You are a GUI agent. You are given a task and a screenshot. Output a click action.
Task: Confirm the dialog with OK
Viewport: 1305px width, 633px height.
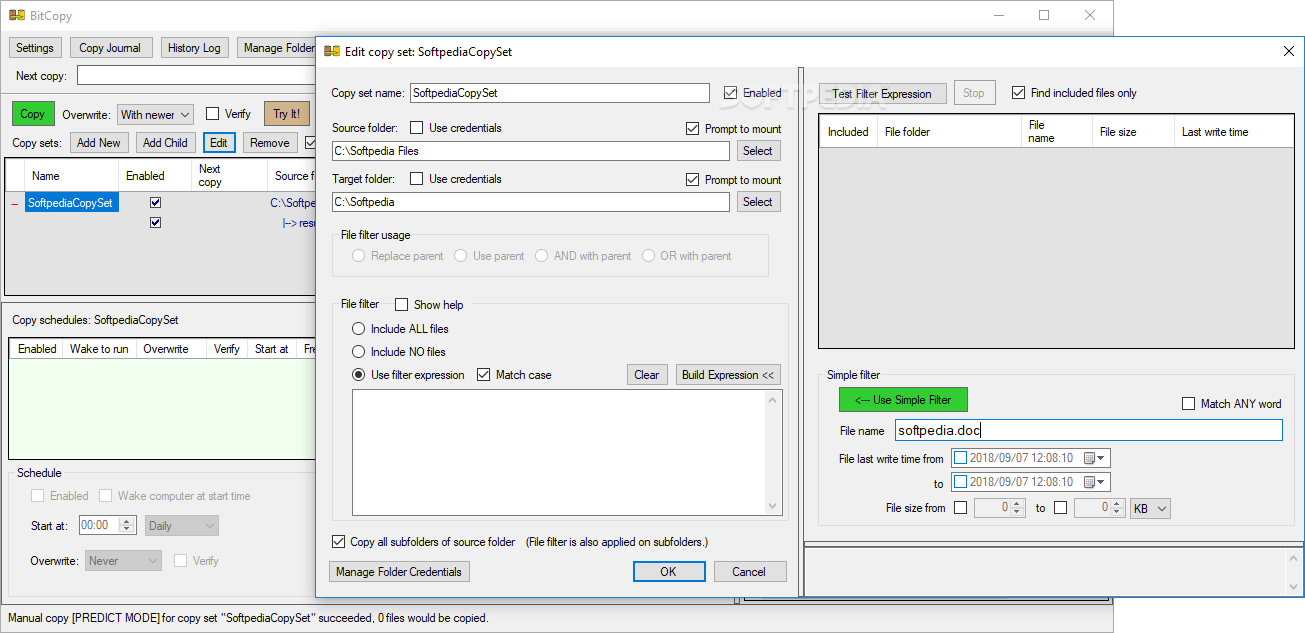point(668,572)
